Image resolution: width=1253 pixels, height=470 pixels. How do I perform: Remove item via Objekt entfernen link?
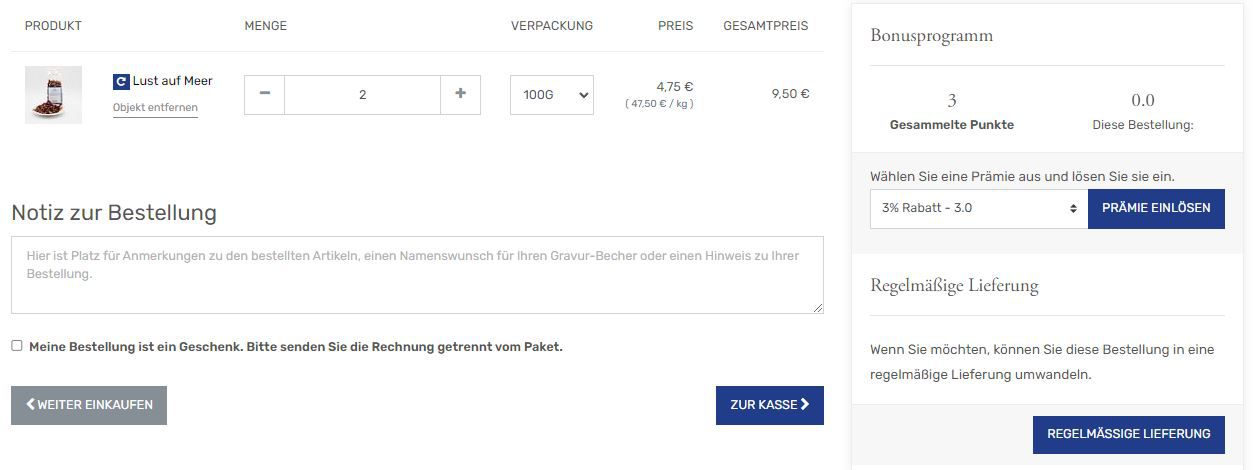tap(155, 107)
